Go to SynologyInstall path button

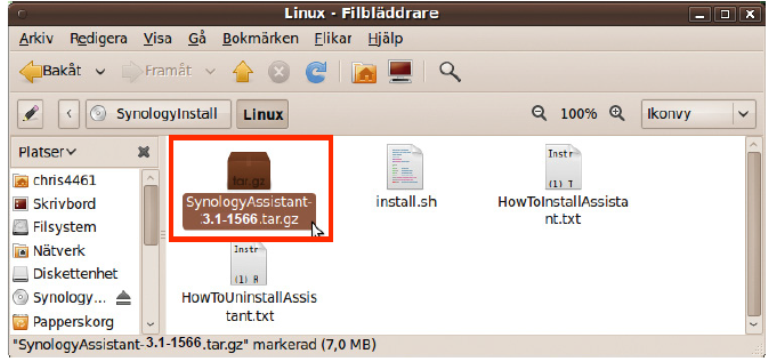158,114
